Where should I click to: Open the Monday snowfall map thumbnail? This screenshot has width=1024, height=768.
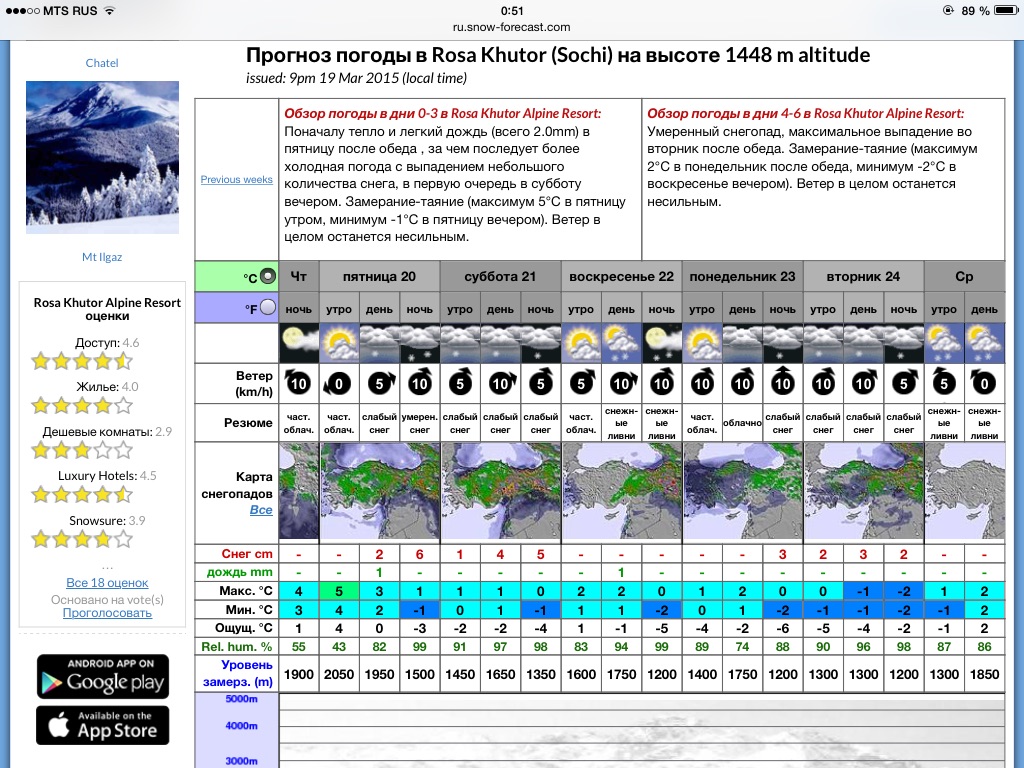pos(743,491)
